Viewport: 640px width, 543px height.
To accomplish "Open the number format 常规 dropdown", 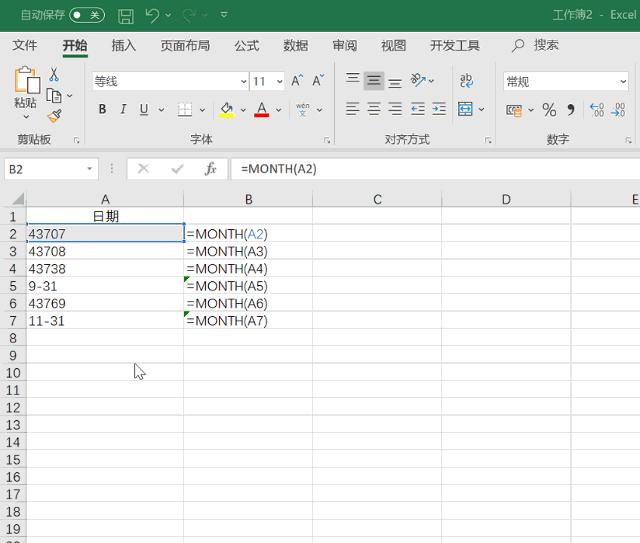I will [623, 82].
